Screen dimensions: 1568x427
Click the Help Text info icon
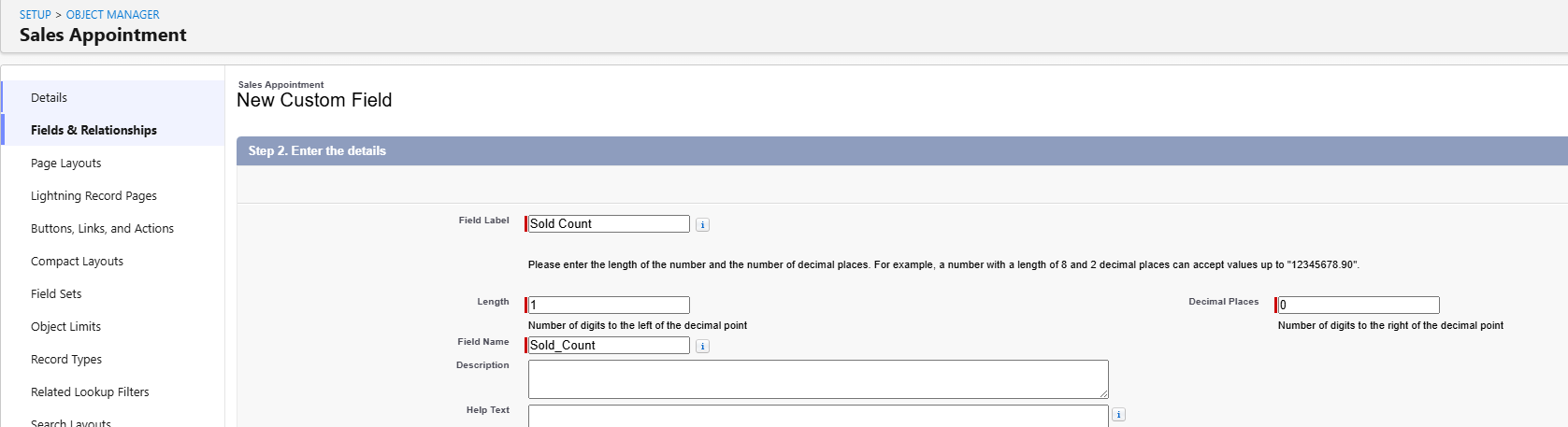coord(1119,415)
